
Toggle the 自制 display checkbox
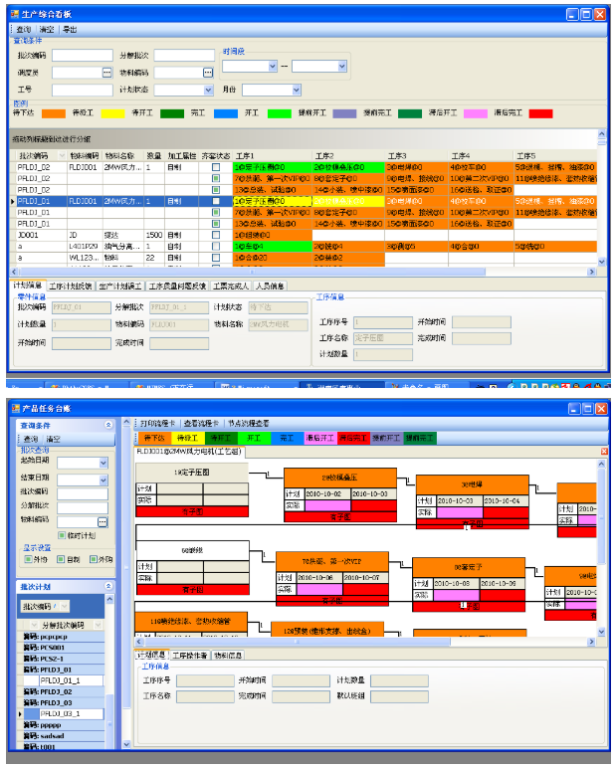pos(63,559)
